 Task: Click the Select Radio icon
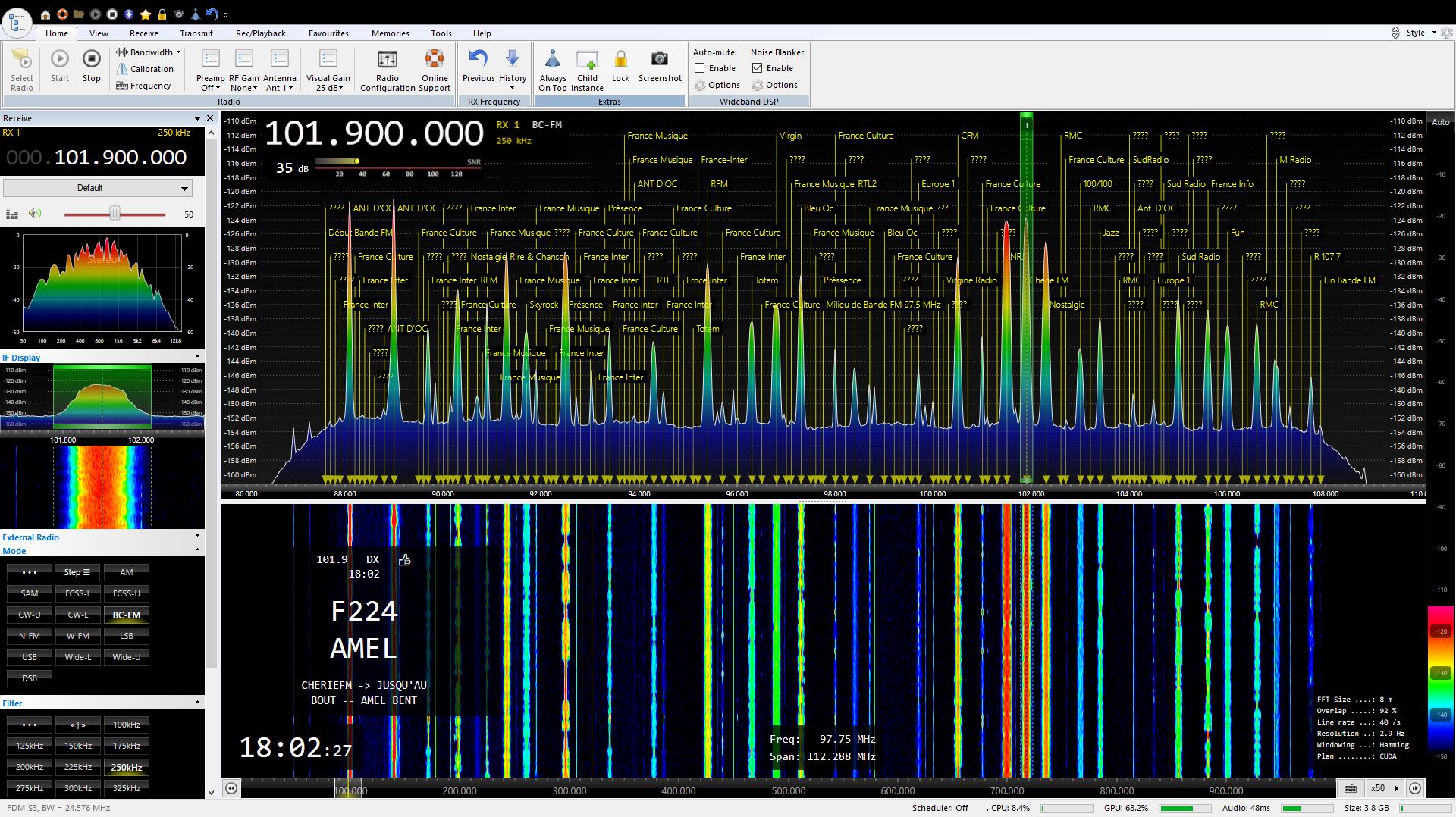point(22,61)
